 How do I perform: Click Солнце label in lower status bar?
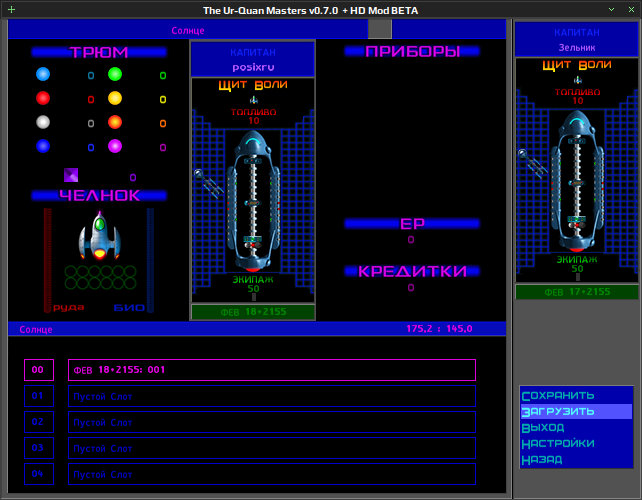tap(36, 329)
